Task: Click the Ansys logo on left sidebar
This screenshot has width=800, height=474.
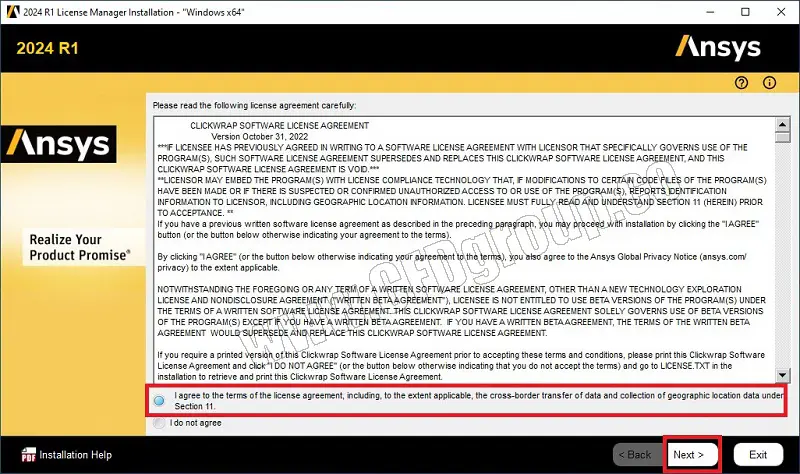Action: click(59, 144)
